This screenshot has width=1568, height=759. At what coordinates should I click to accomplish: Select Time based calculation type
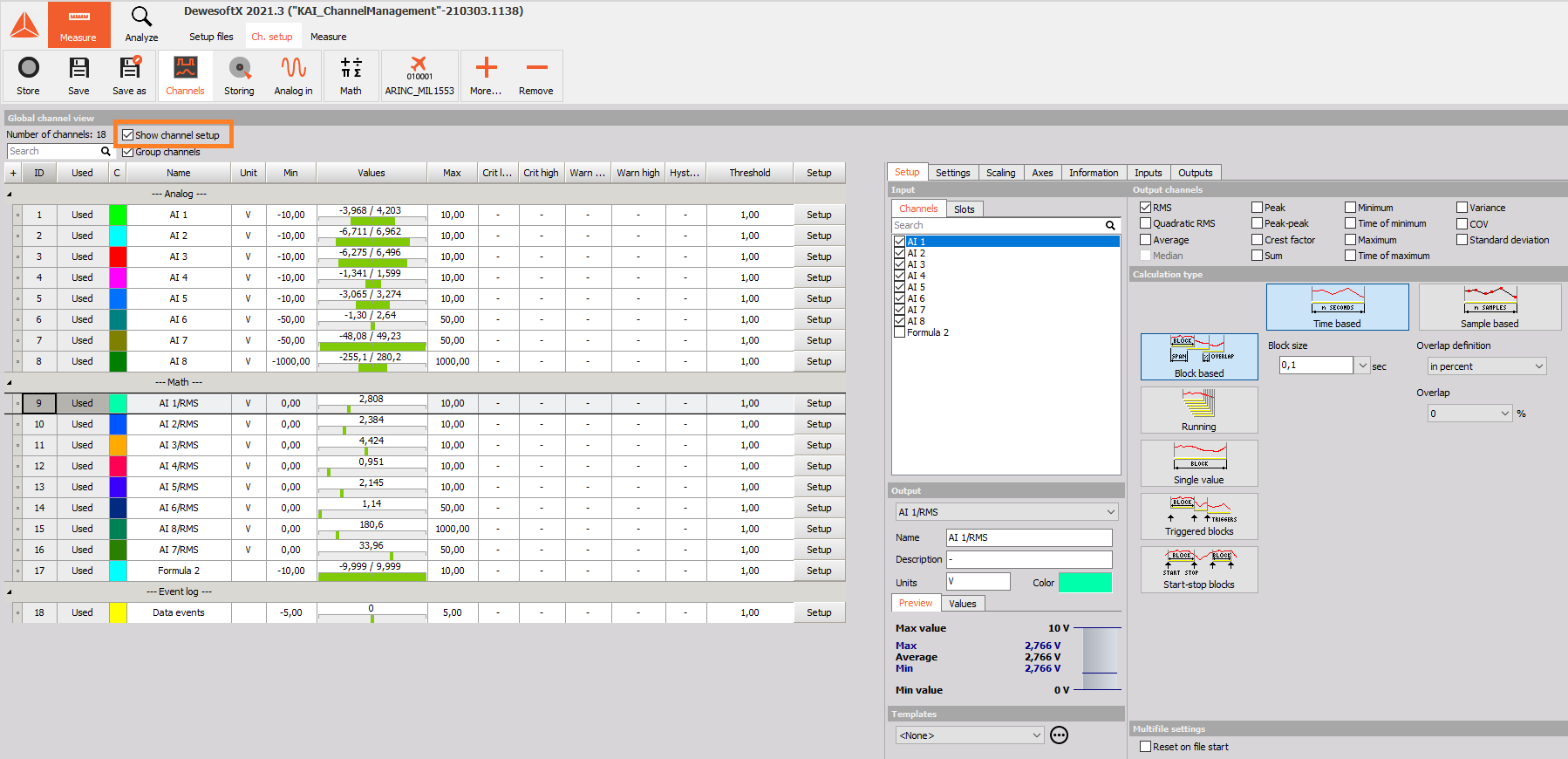point(1337,307)
